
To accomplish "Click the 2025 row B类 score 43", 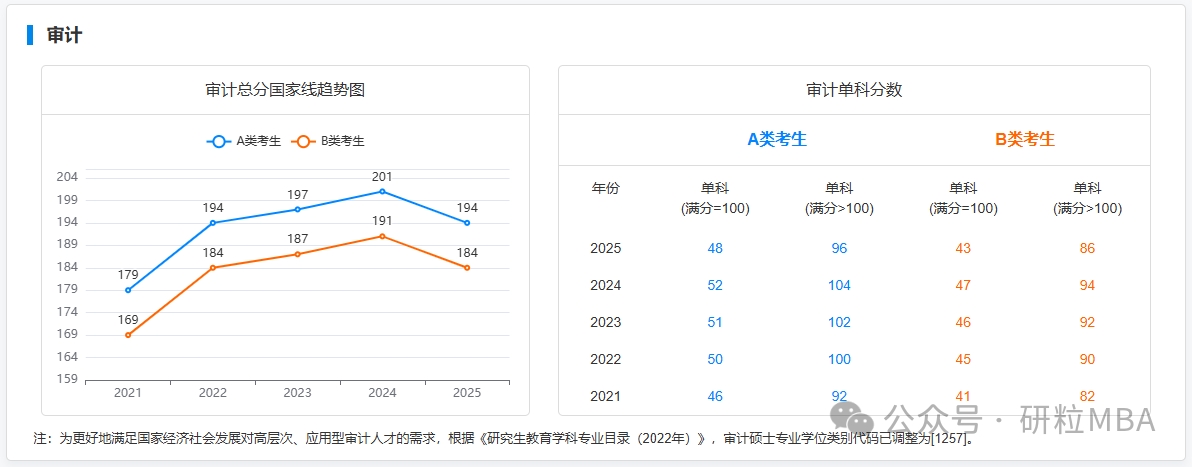I will [963, 249].
